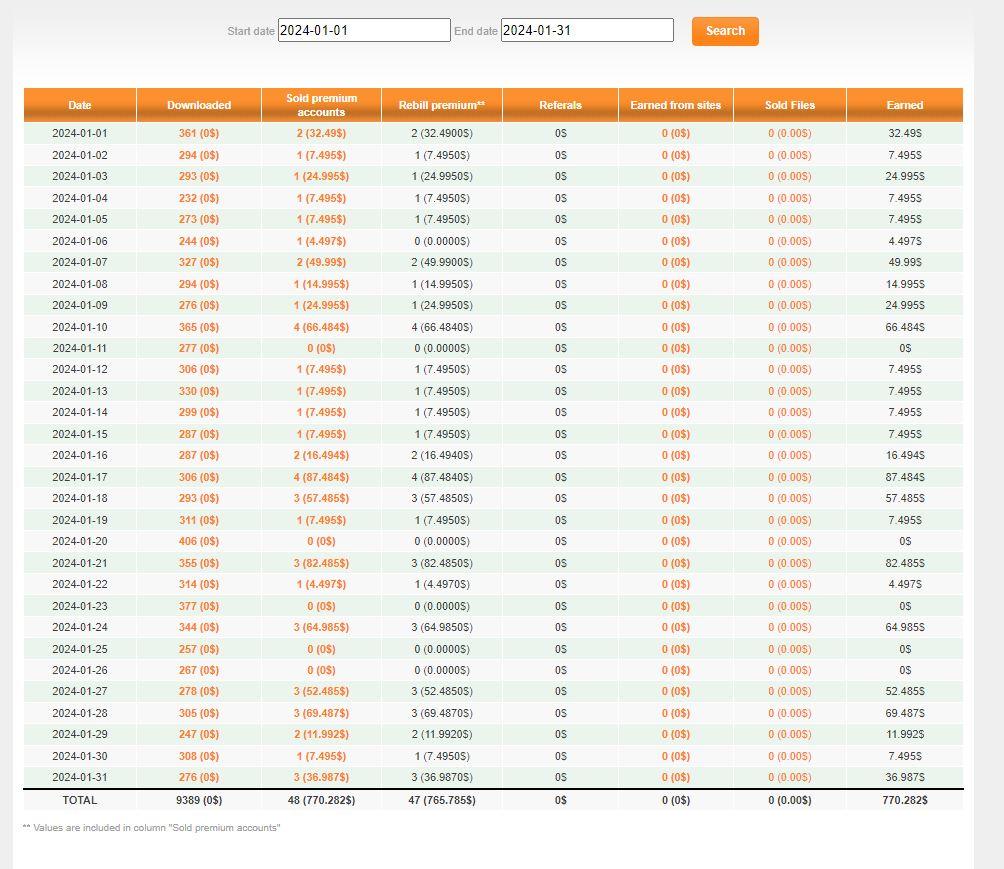This screenshot has height=869, width=1004.
Task: Click the Rebill premium column header
Action: coord(441,105)
